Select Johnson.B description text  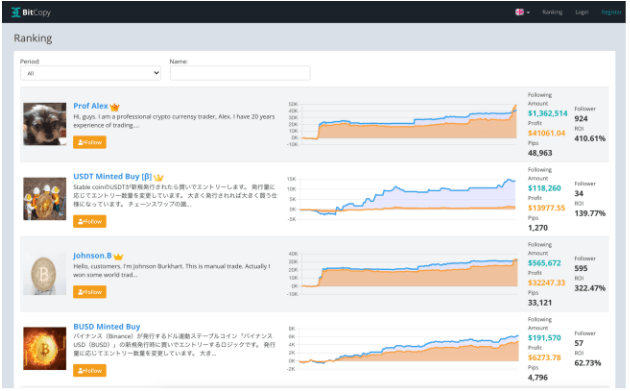pyautogui.click(x=172, y=270)
